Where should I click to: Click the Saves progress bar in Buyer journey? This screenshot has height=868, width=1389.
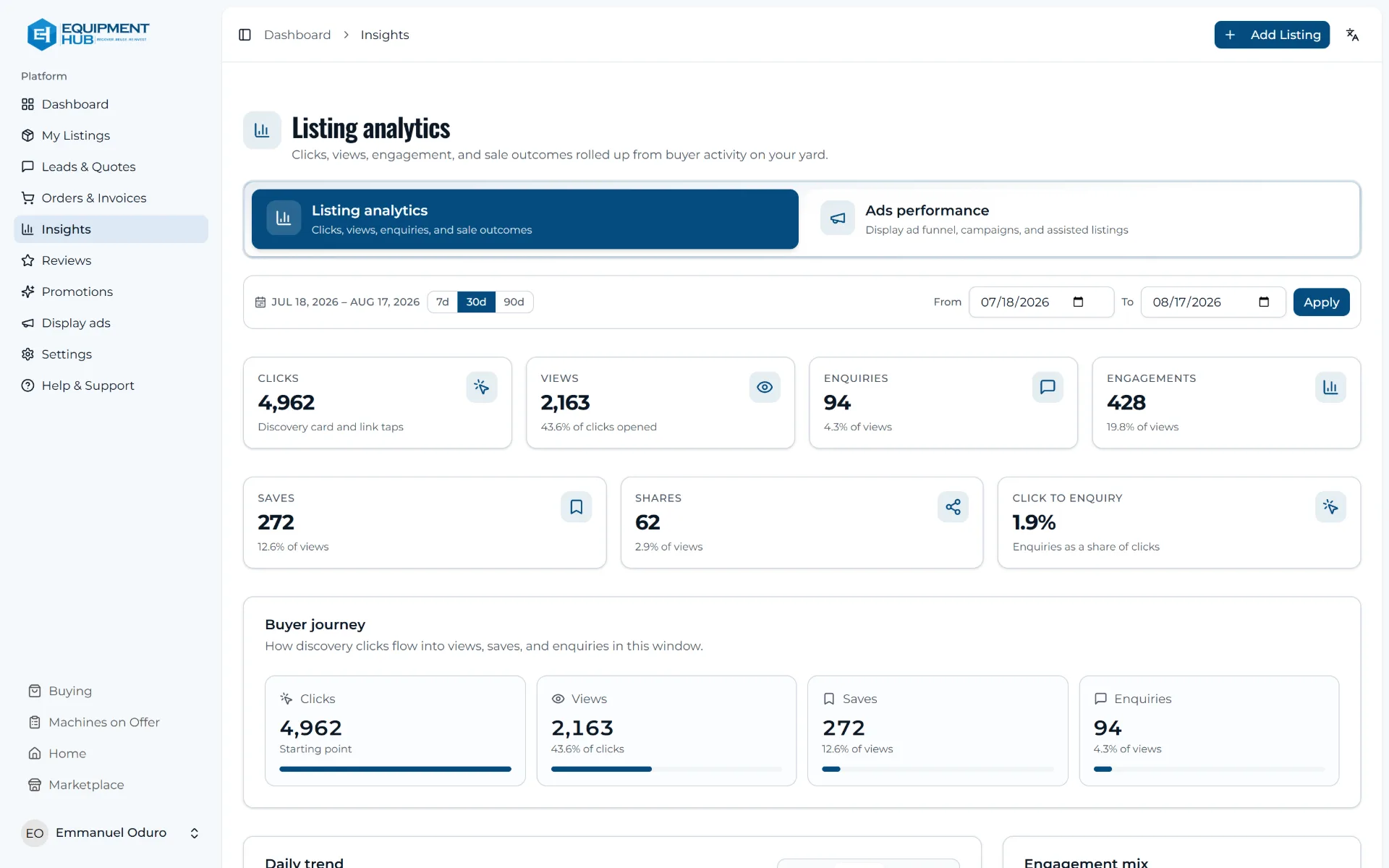click(938, 769)
